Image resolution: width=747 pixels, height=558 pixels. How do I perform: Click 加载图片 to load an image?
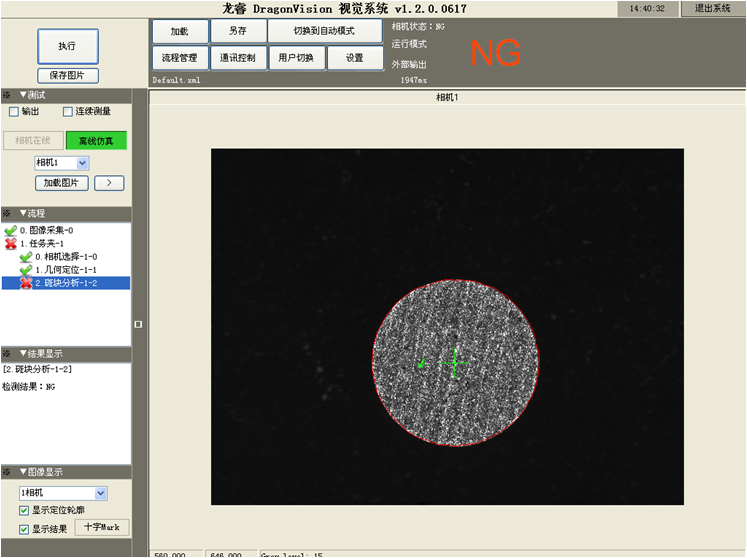(61, 183)
